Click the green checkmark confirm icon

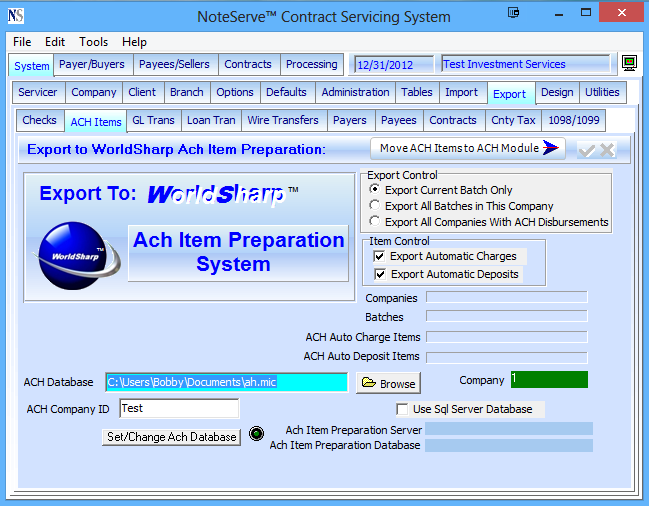(x=587, y=149)
